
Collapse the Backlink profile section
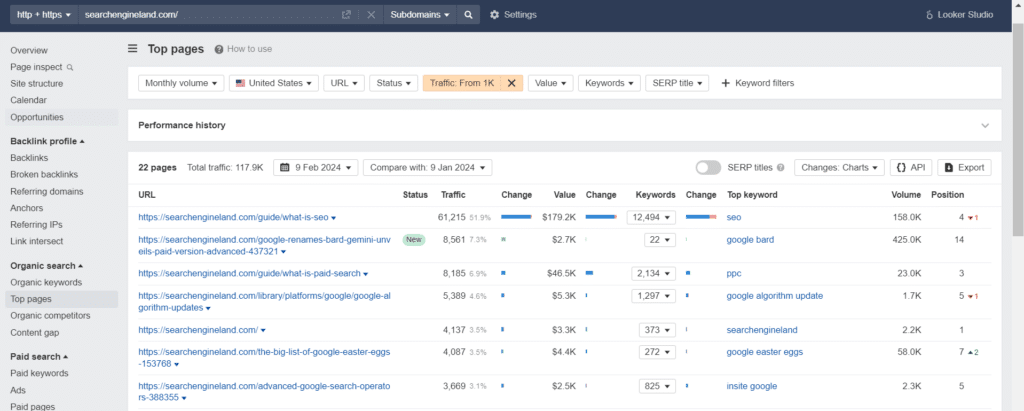click(x=48, y=141)
